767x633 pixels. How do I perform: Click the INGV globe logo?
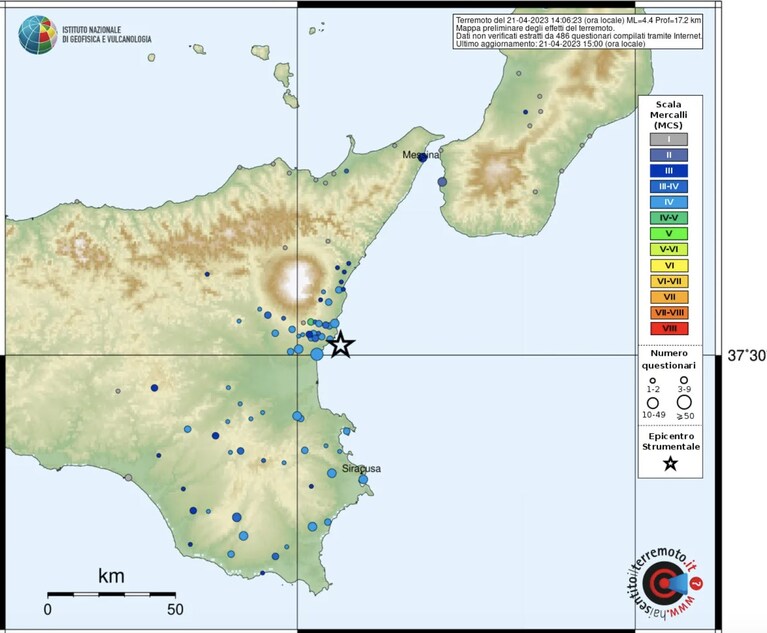click(38, 35)
